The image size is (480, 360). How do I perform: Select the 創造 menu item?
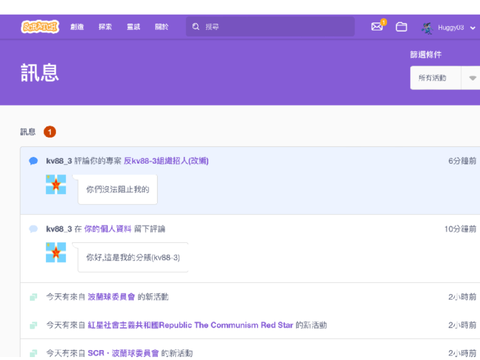77,27
